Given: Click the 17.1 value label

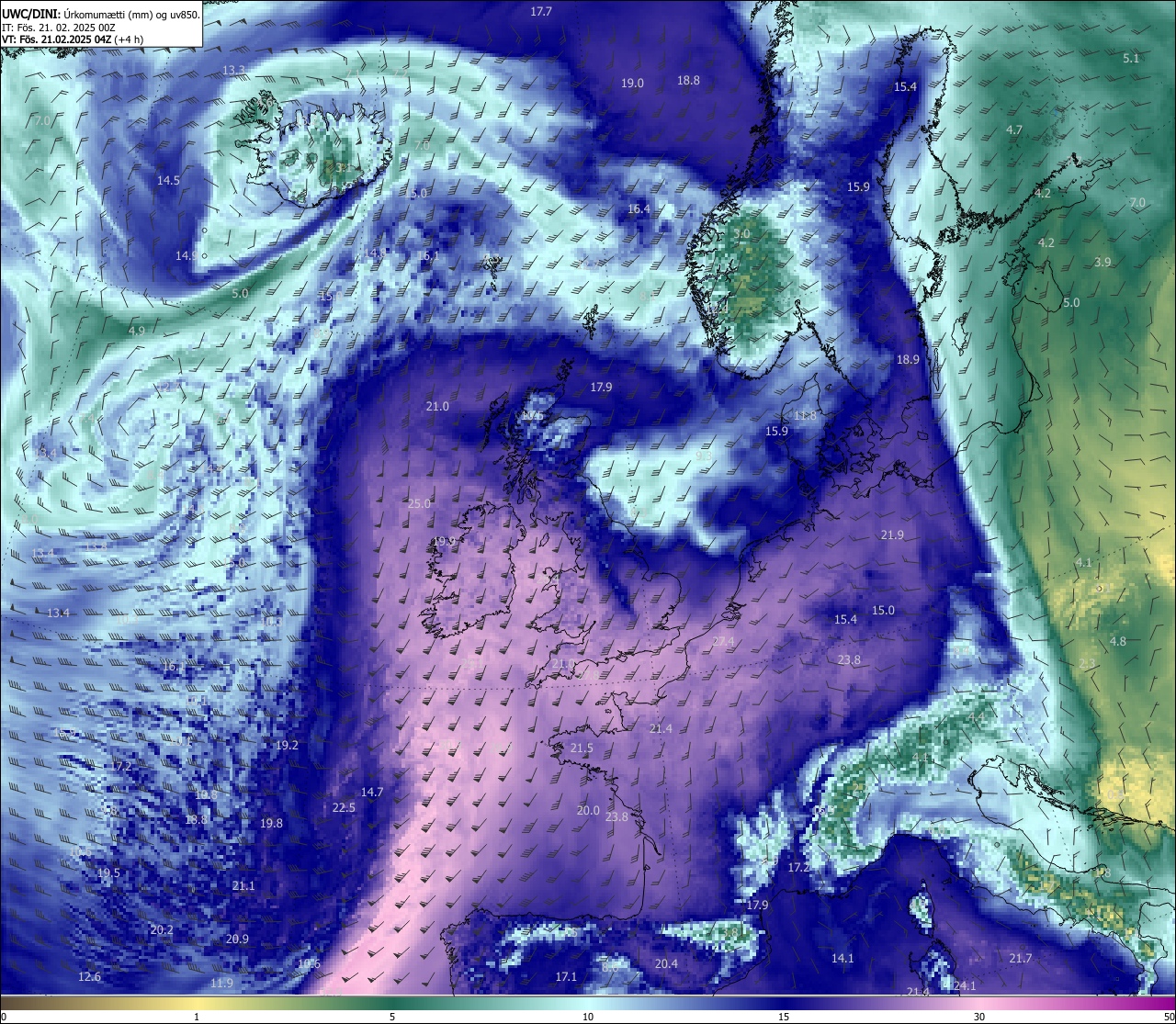Looking at the screenshot, I should [x=566, y=977].
